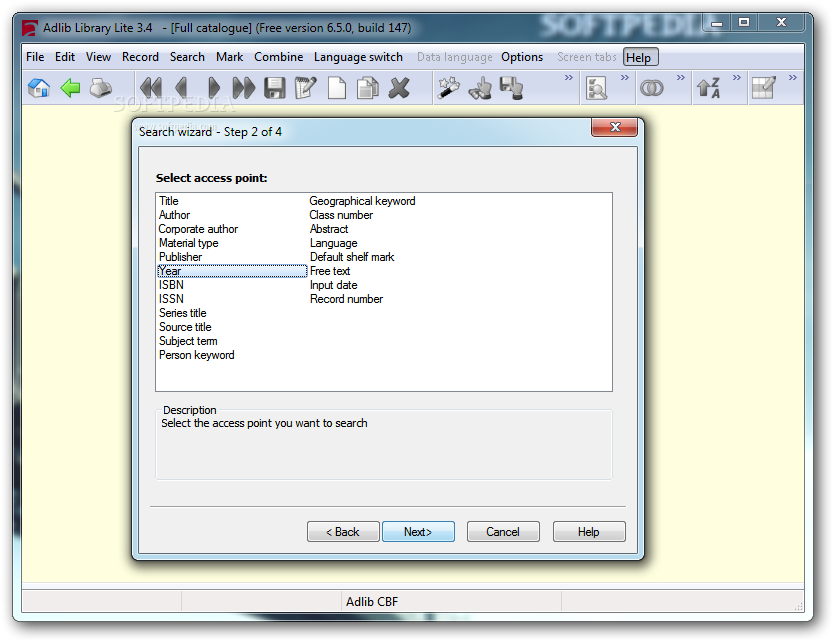
Task: Click the floppy disk save icon
Action: [275, 88]
